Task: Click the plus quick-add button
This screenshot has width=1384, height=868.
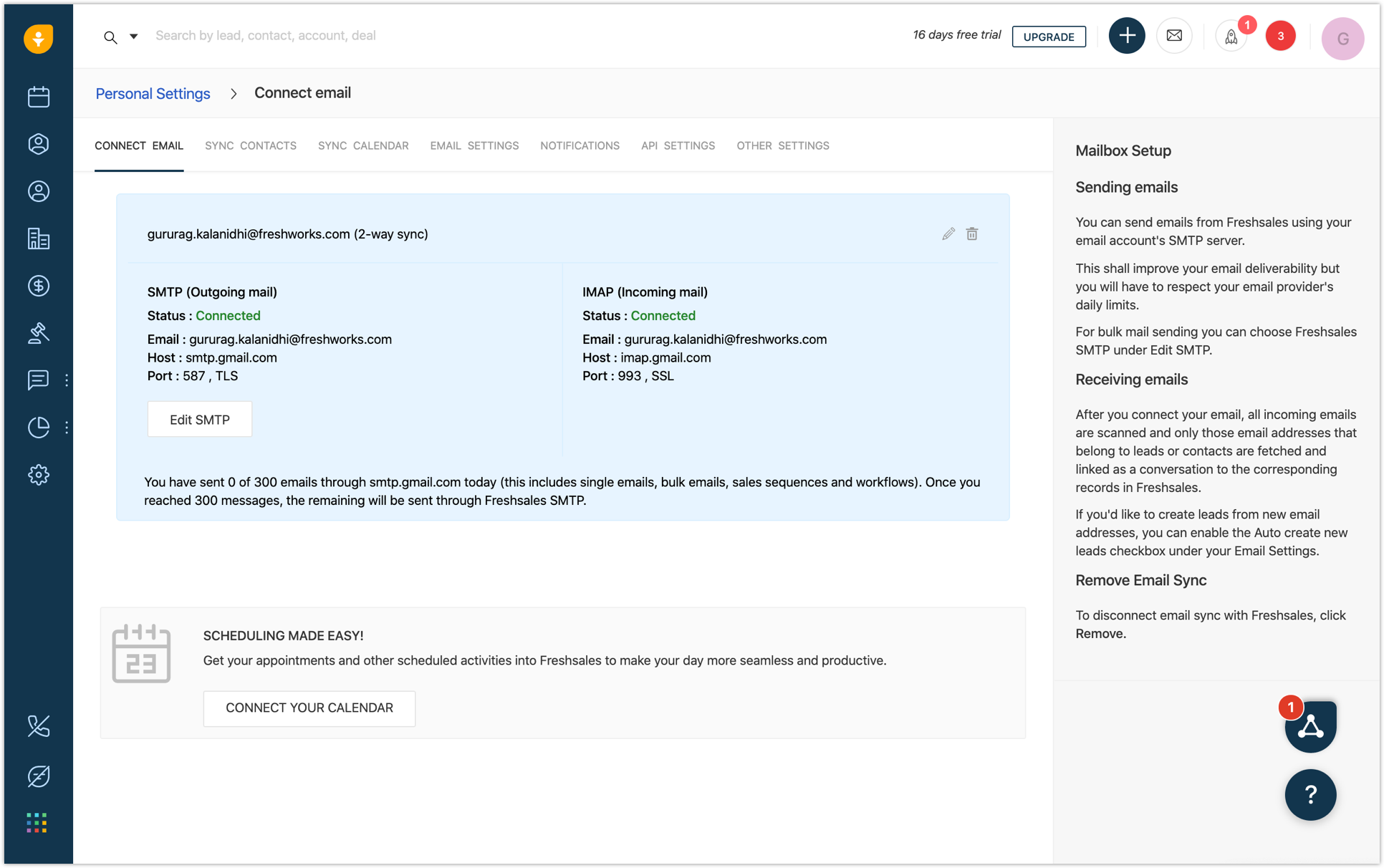Action: [1126, 36]
